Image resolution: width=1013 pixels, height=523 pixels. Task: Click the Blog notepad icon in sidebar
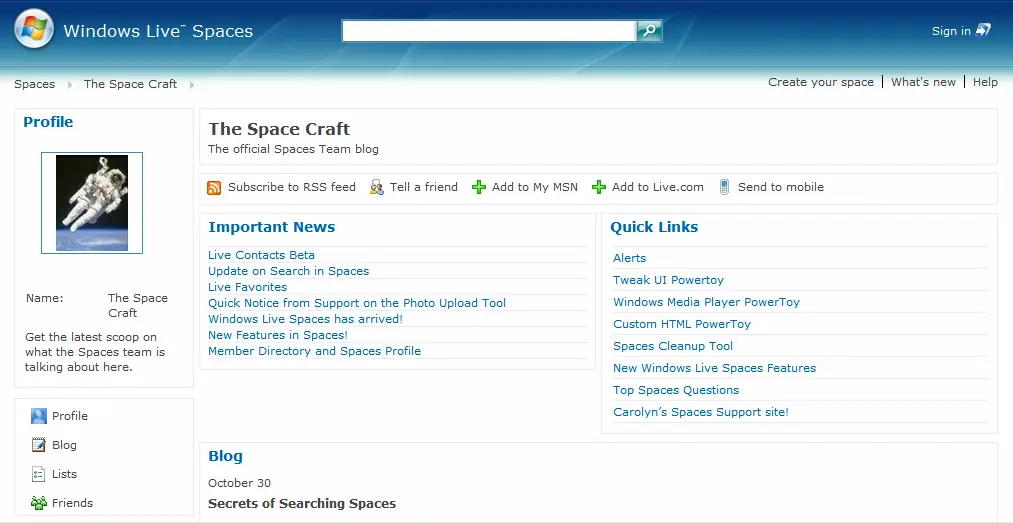coord(39,445)
